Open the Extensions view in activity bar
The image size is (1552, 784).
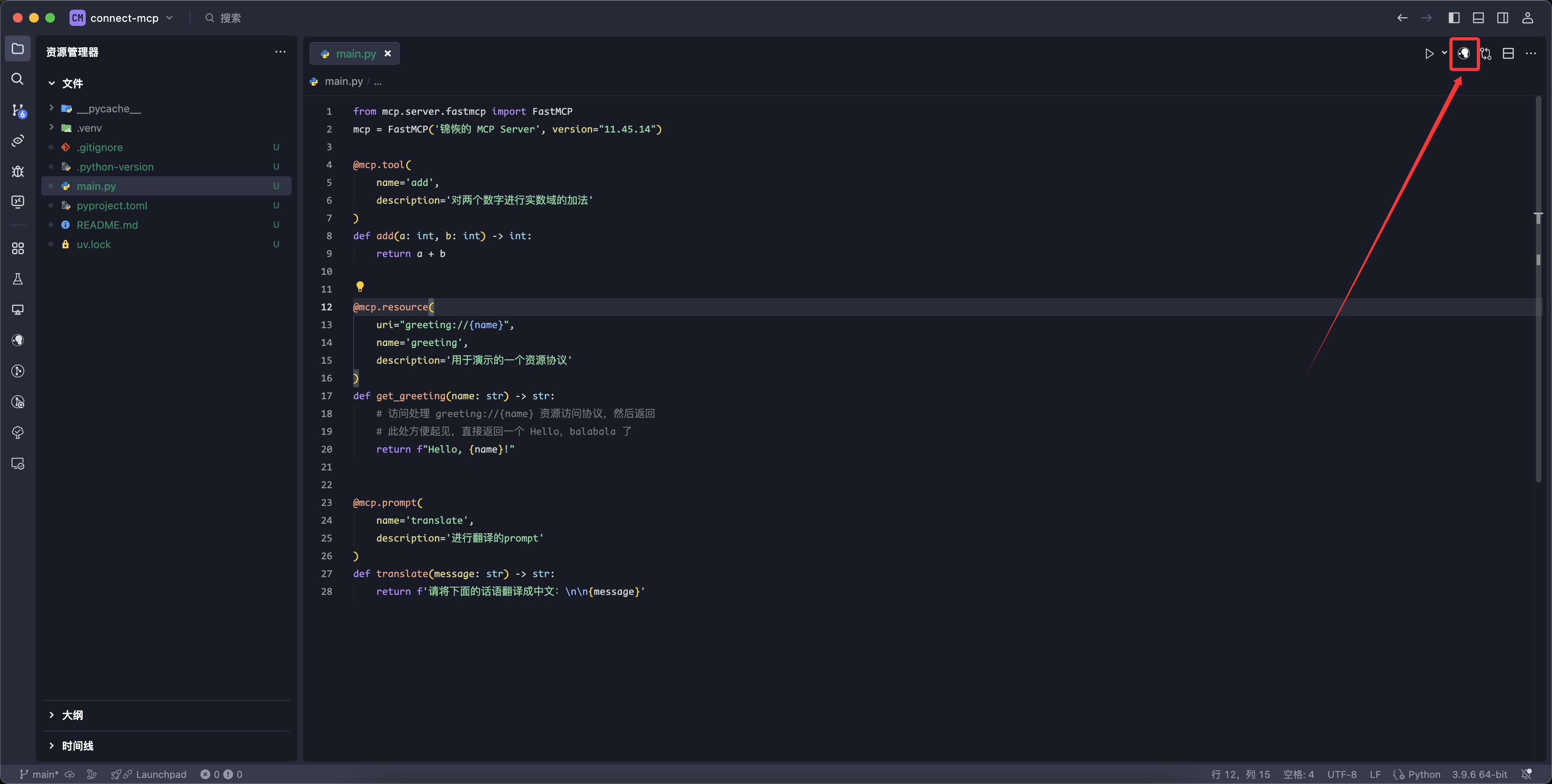tap(17, 248)
